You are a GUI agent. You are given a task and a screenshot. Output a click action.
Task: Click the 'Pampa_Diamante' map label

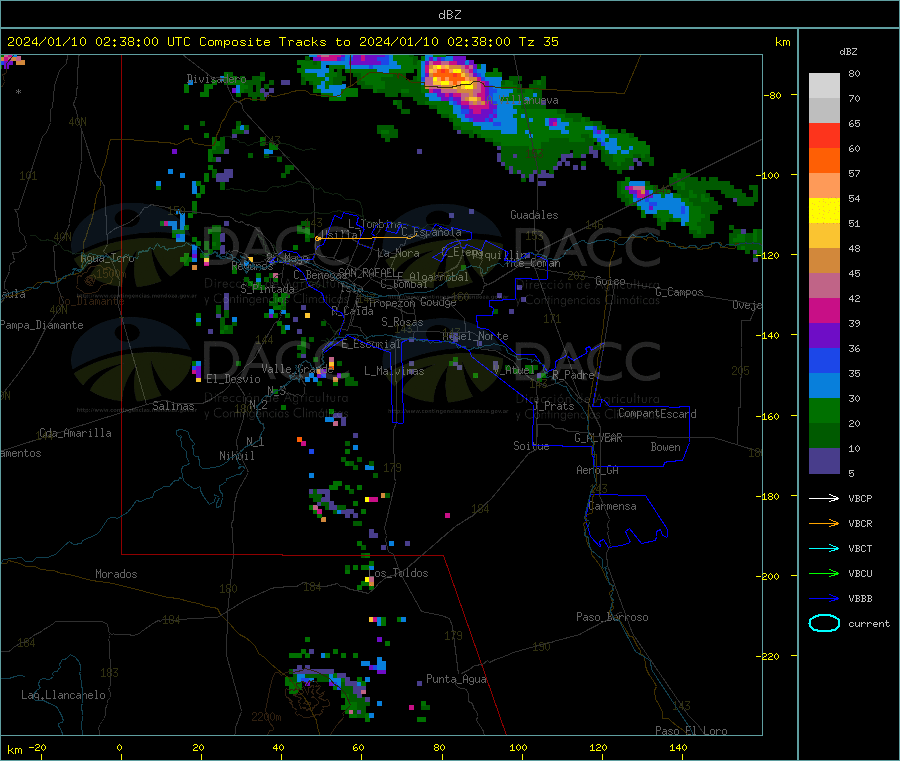(42, 325)
